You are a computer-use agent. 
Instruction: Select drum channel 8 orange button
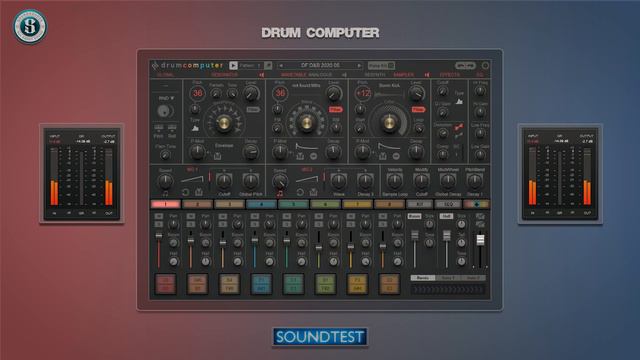point(389,204)
